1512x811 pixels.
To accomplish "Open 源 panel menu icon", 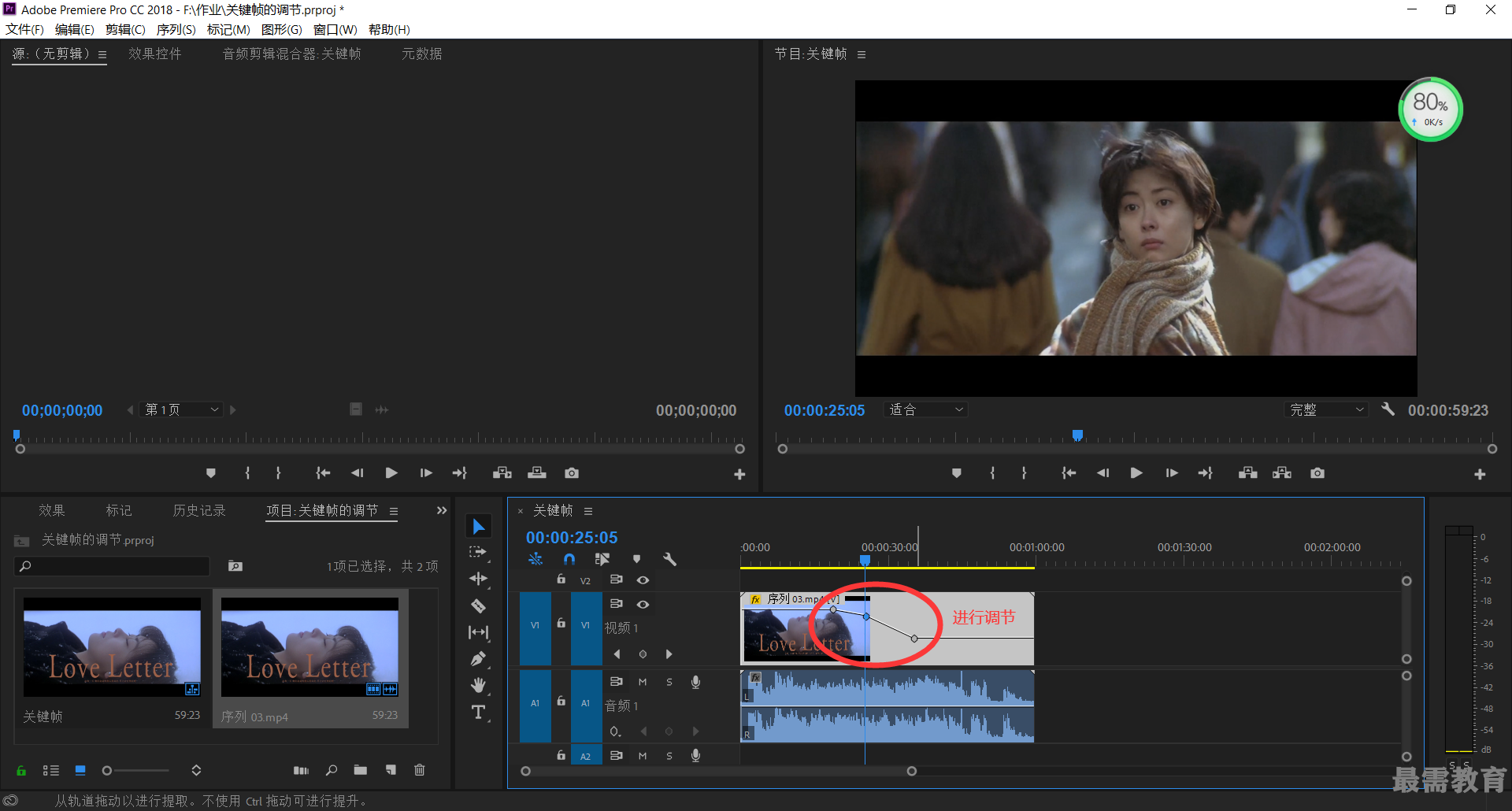I will point(102,54).
